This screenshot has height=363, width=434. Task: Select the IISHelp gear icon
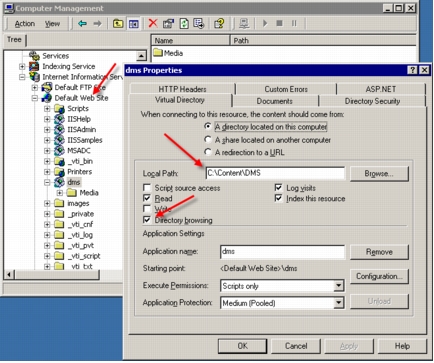pos(59,119)
